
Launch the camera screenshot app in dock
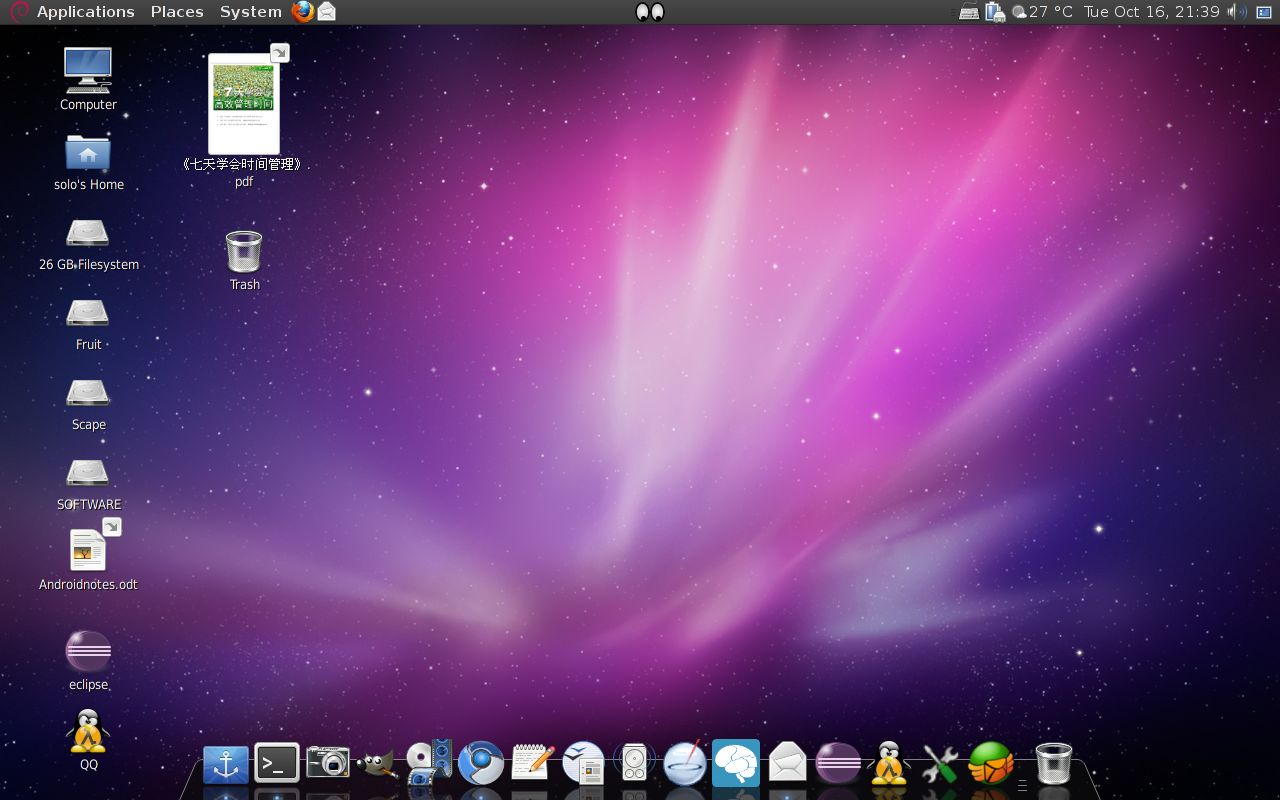point(328,762)
